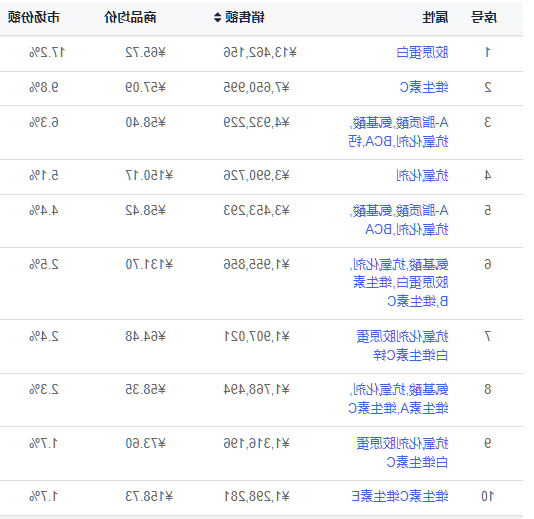Select sales value ¥1,768,494

click(256, 389)
